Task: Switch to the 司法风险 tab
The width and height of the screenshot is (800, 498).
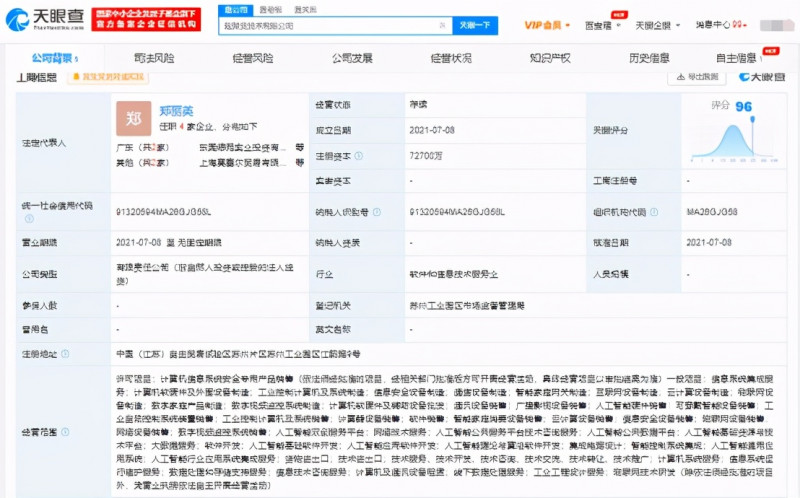Action: click(x=153, y=58)
